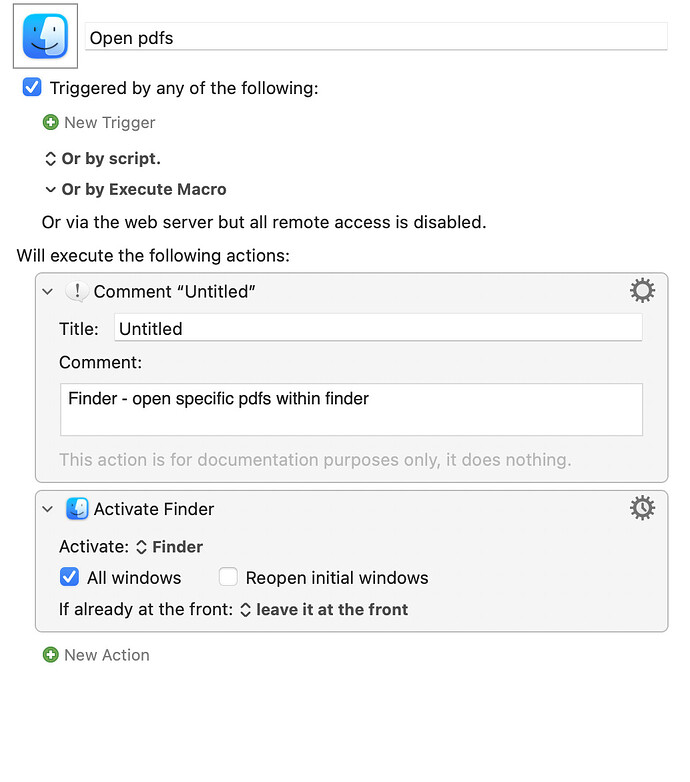Enable the Reopen initial windows checkbox
The width and height of the screenshot is (690, 782).
pos(228,577)
